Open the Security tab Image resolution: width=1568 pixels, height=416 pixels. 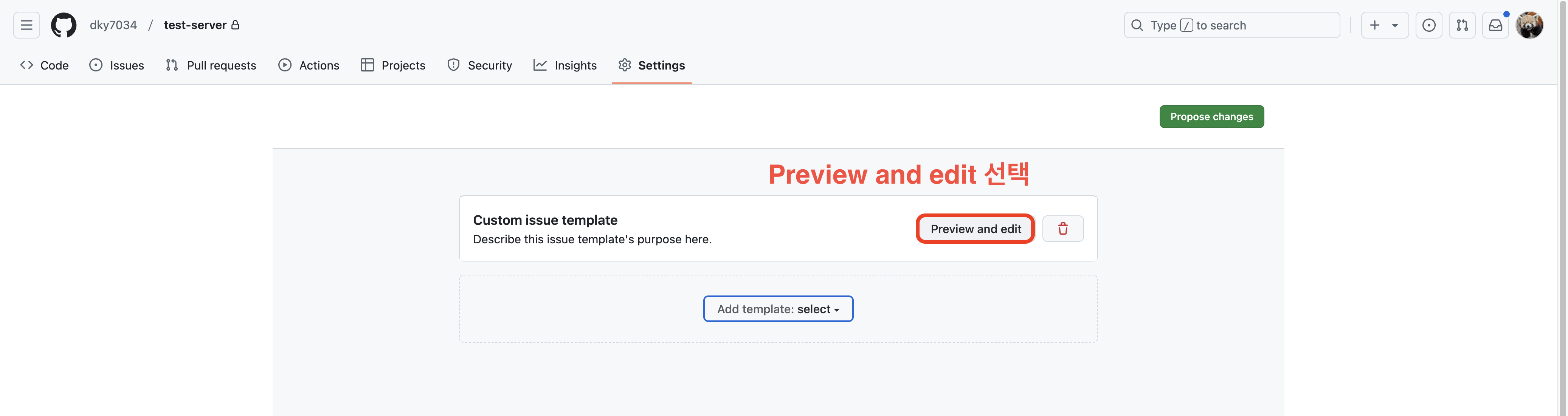pyautogui.click(x=480, y=65)
